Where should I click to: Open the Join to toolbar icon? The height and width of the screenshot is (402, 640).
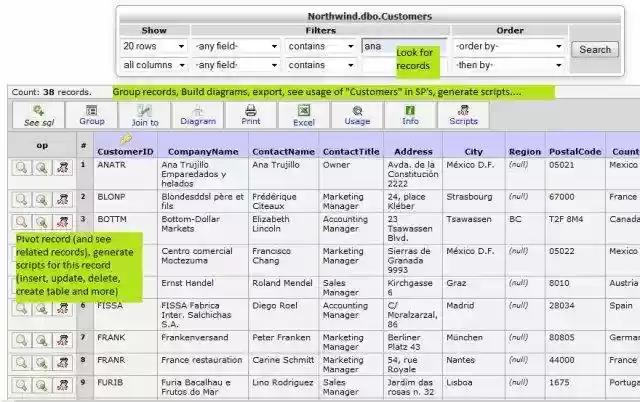(x=145, y=115)
